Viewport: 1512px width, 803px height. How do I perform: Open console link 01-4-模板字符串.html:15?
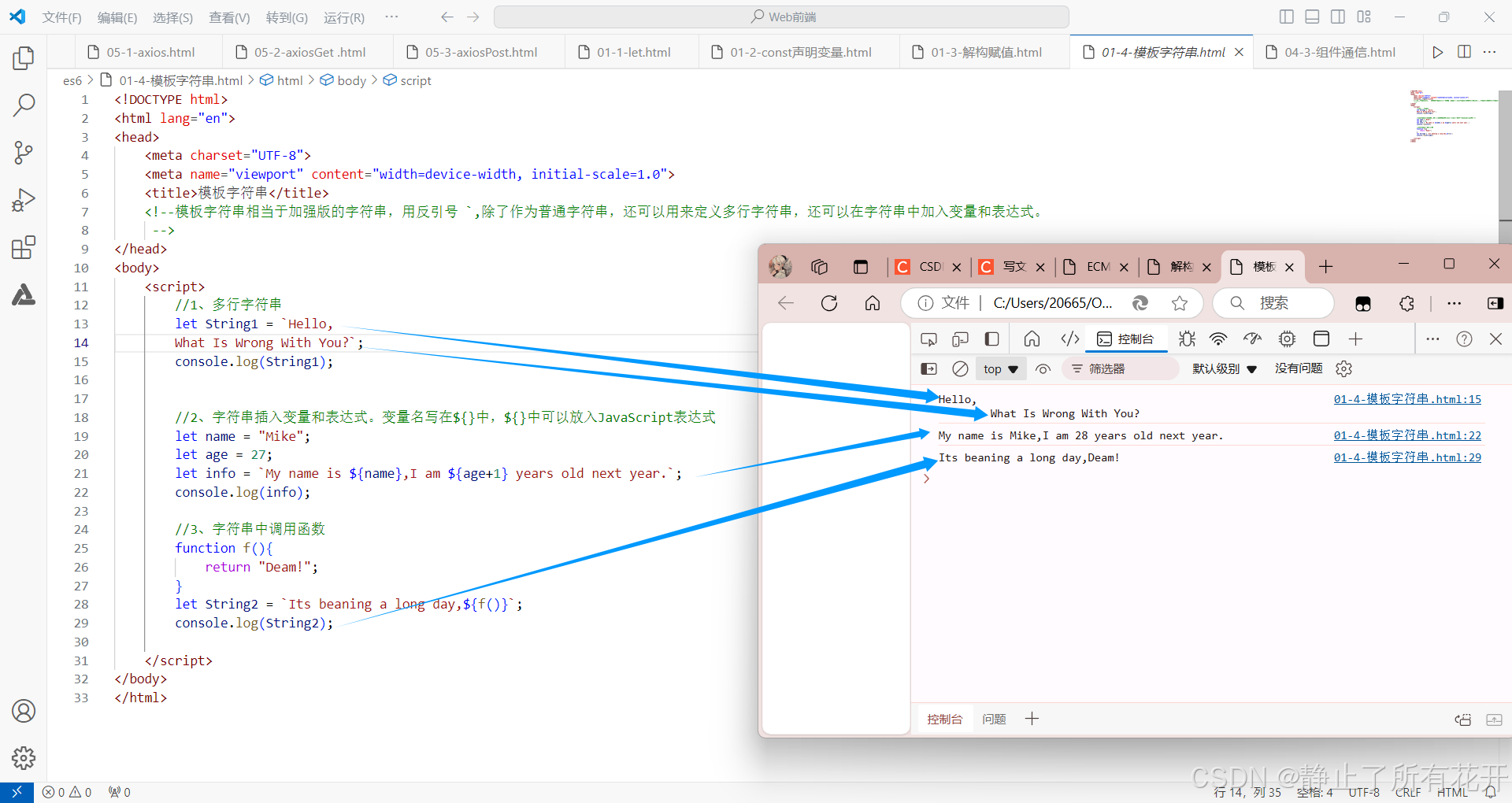1407,399
